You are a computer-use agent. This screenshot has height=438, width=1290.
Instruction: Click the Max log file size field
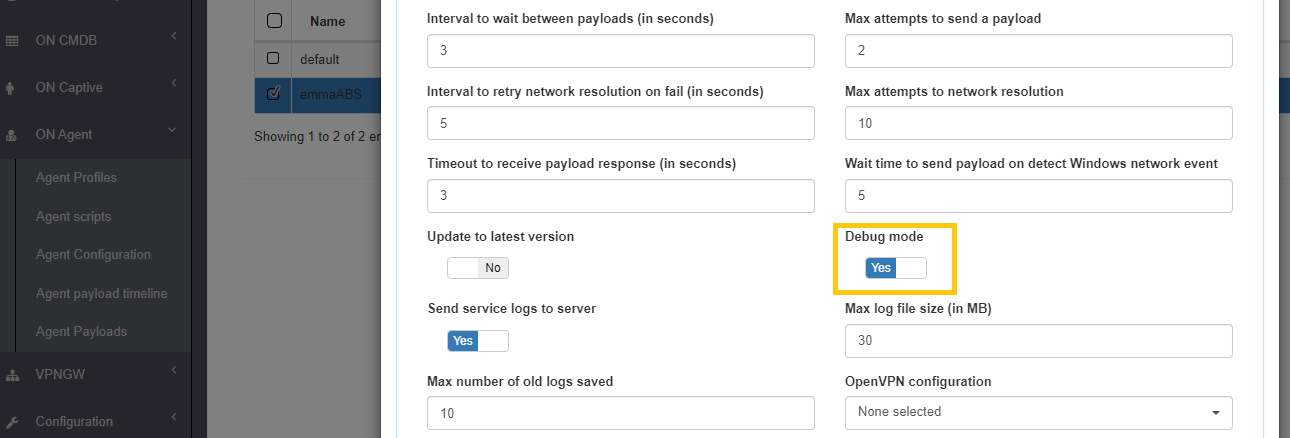[x=1038, y=341]
